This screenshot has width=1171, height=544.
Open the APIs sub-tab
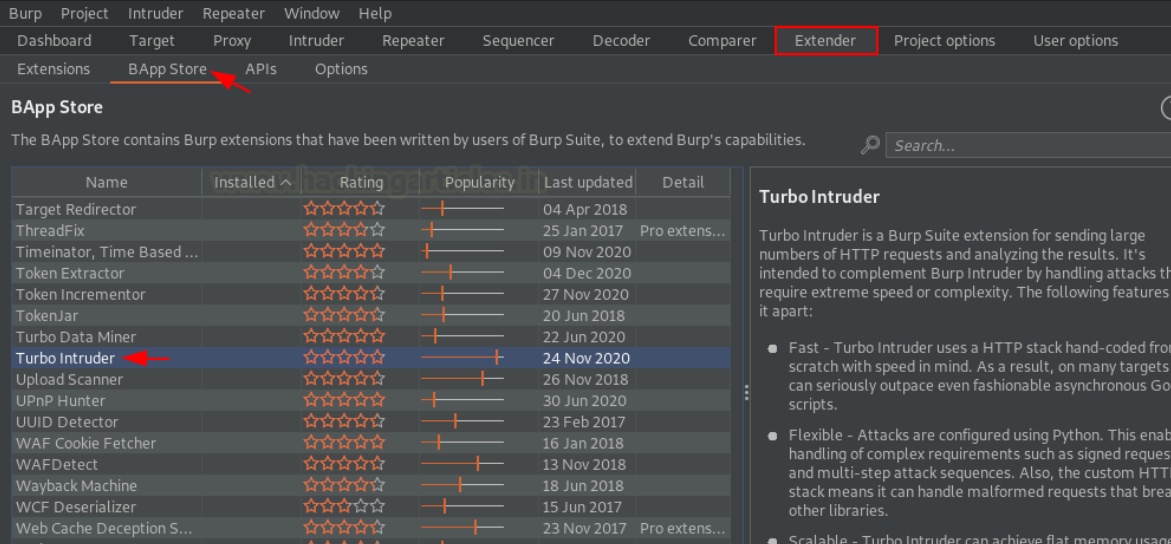261,69
